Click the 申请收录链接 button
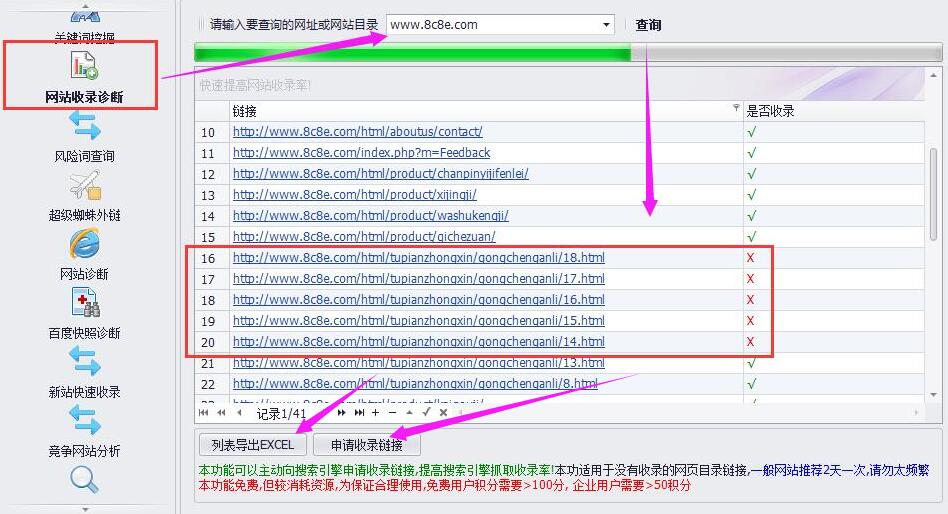Image resolution: width=948 pixels, height=514 pixels. (x=367, y=445)
